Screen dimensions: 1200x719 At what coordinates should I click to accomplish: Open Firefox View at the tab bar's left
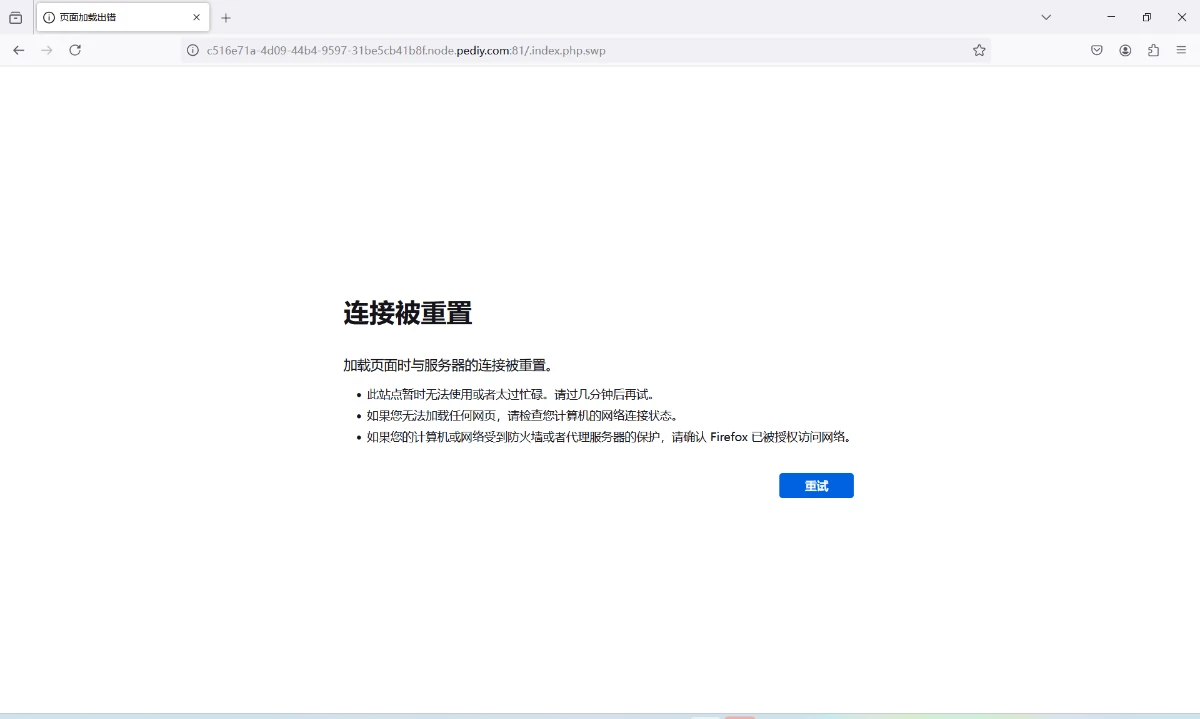(16, 17)
